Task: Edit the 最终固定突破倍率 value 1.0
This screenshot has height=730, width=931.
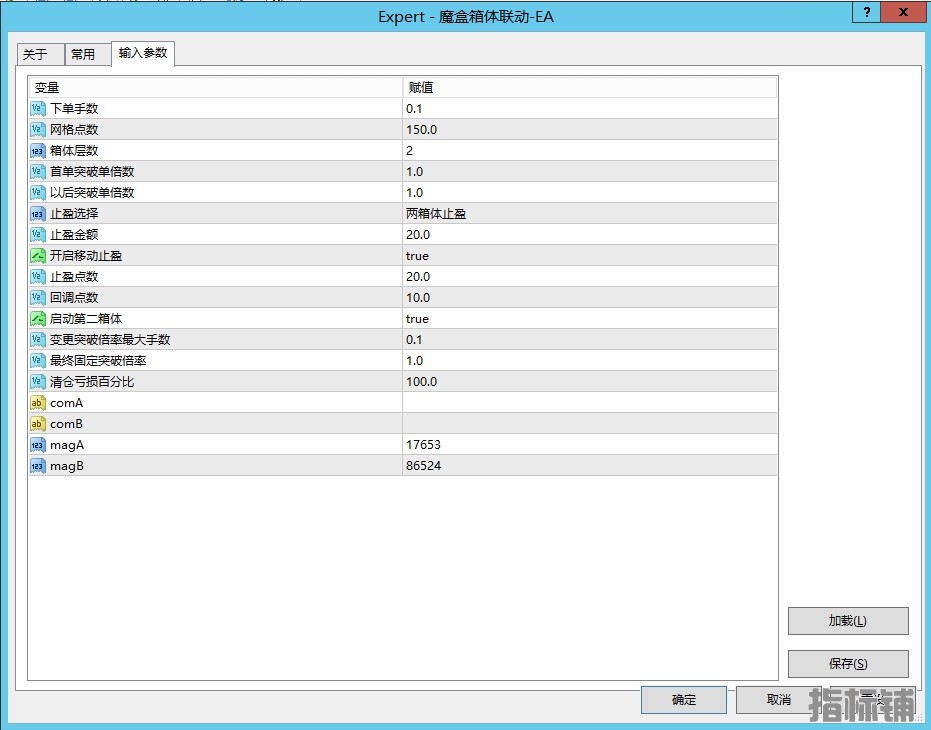Action: click(590, 361)
